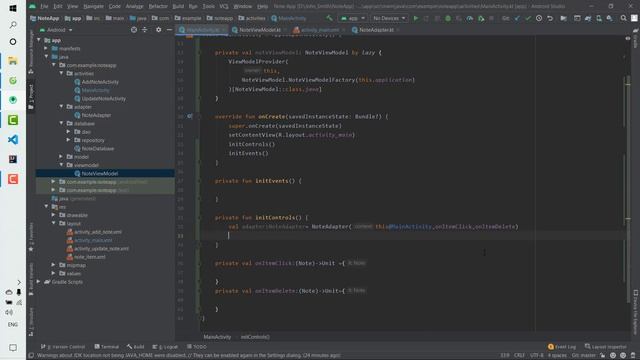Click the Git: master branch status widget
This screenshot has width=640, height=360.
(x=584, y=356)
